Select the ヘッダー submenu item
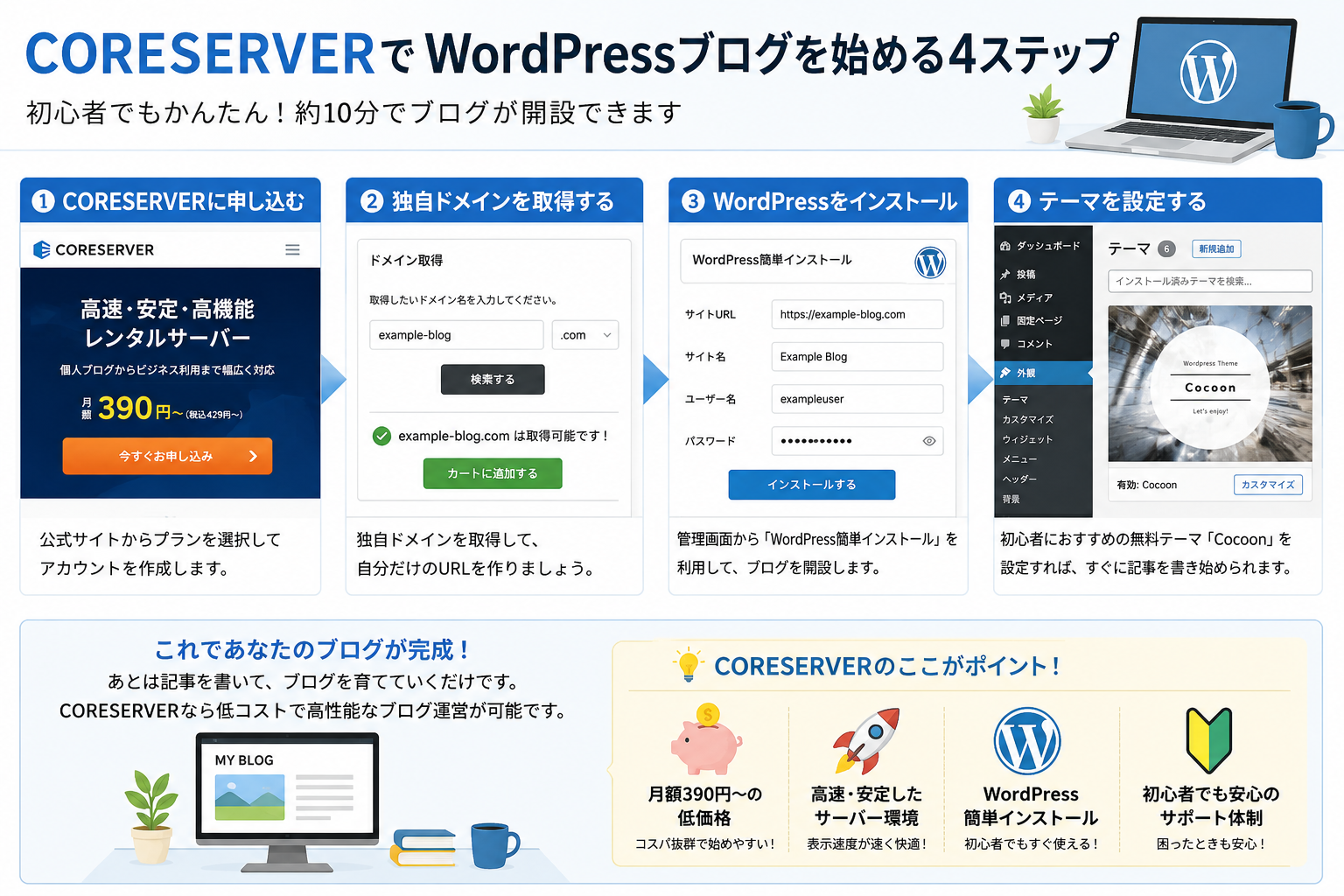This screenshot has width=1344, height=896. (1019, 479)
